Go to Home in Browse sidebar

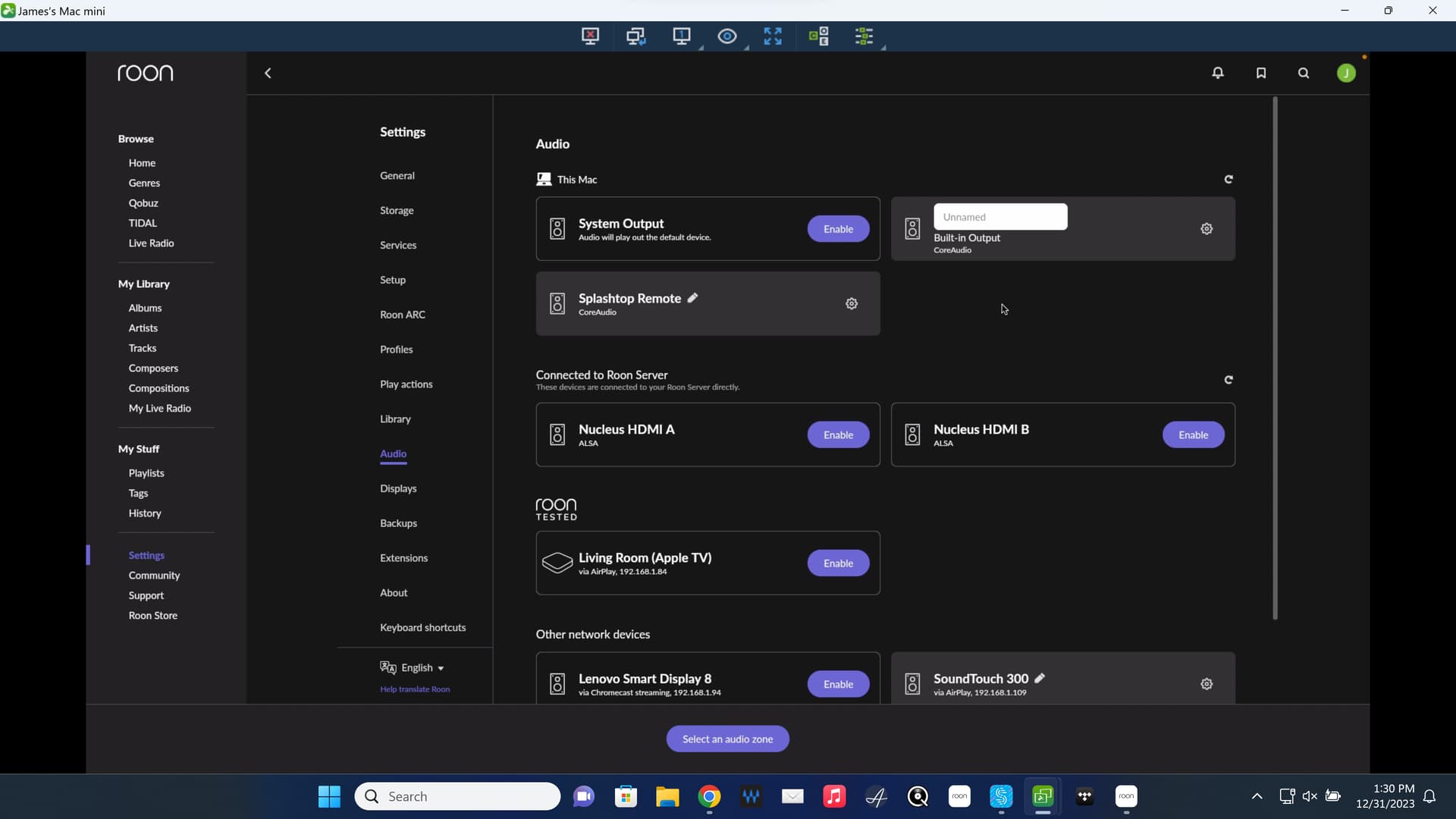pyautogui.click(x=142, y=163)
